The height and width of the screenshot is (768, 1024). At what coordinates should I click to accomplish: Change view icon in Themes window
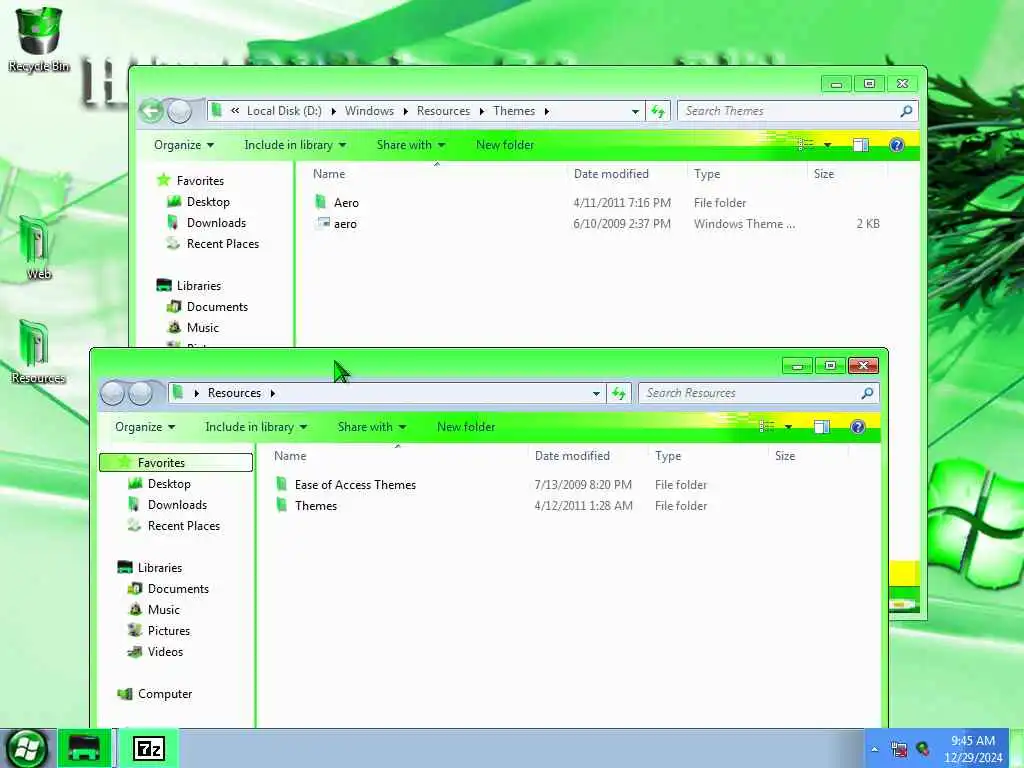coord(805,144)
